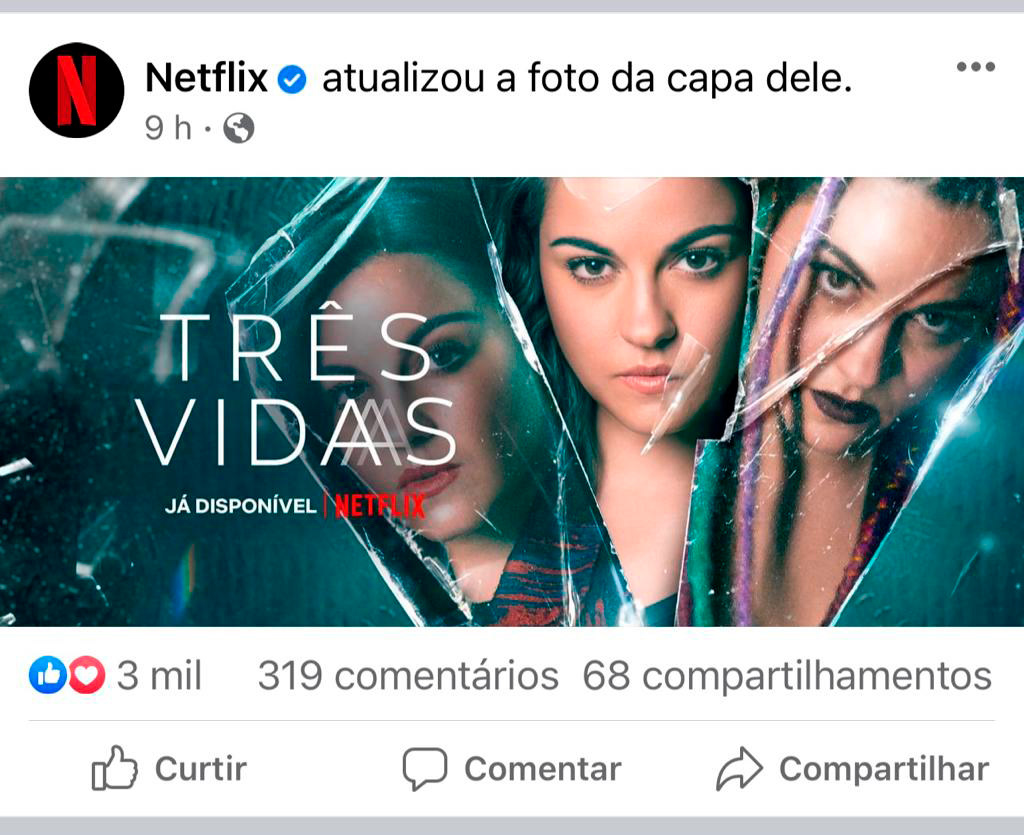Screen dimensions: 1024x835
Task: Click the red heart reaction icon
Action: (x=87, y=675)
